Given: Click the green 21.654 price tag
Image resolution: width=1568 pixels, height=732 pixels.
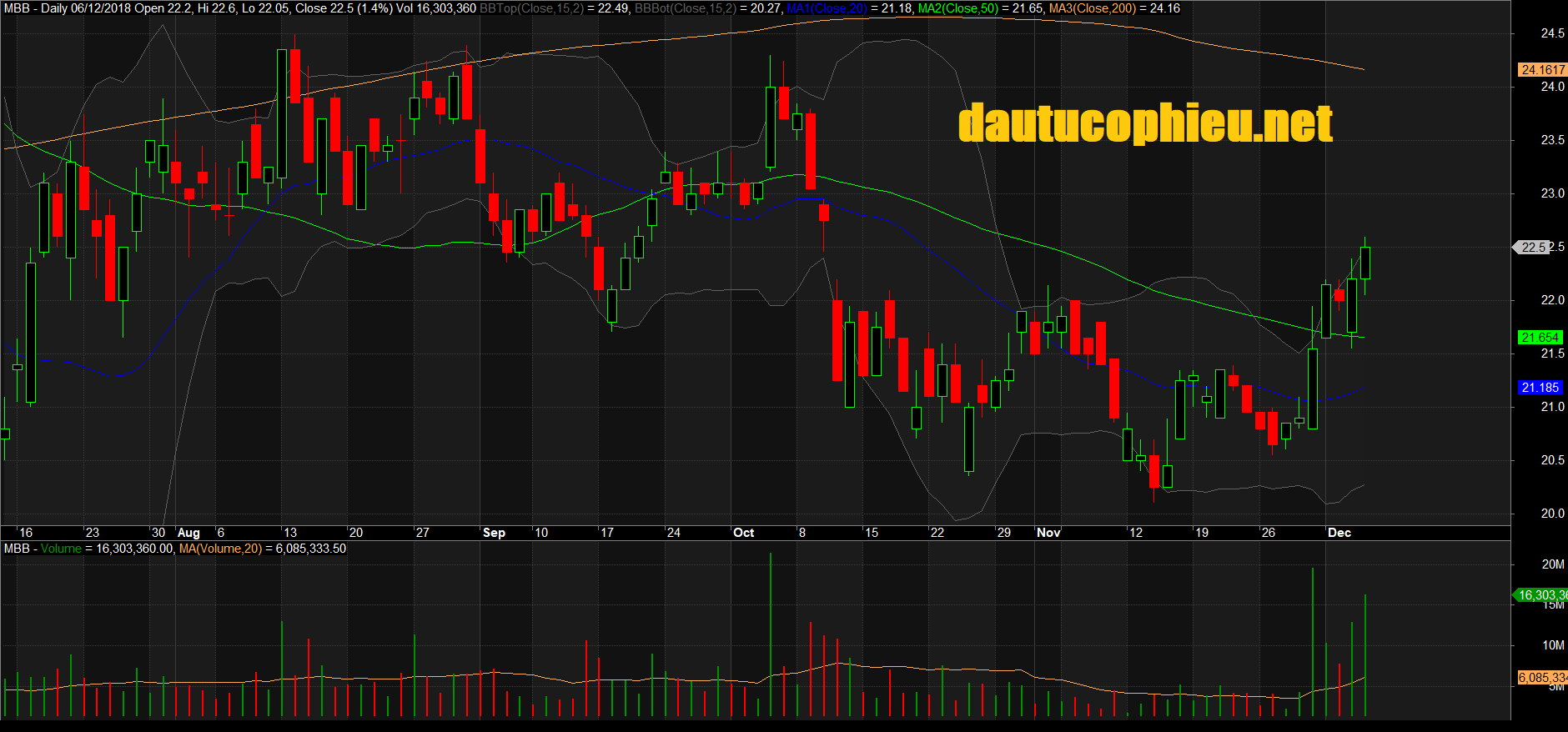Looking at the screenshot, I should [1540, 338].
